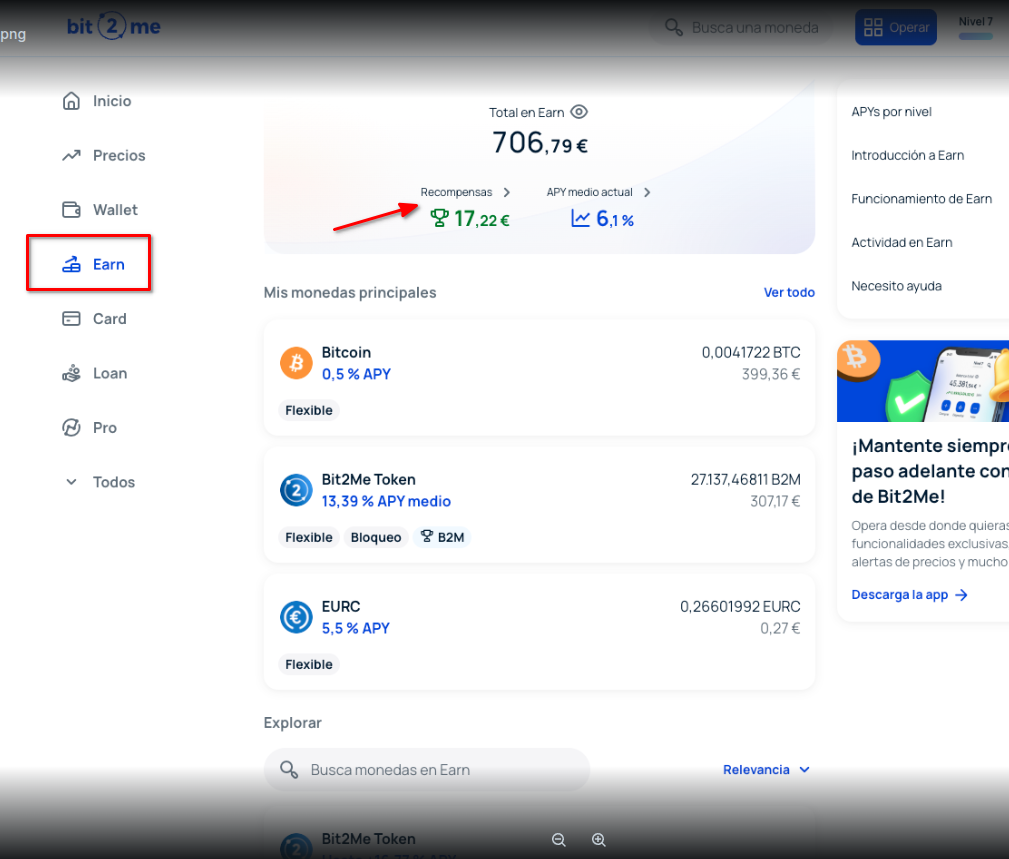Open Necesito ayuda link
This screenshot has height=859, width=1009.
[x=896, y=286]
